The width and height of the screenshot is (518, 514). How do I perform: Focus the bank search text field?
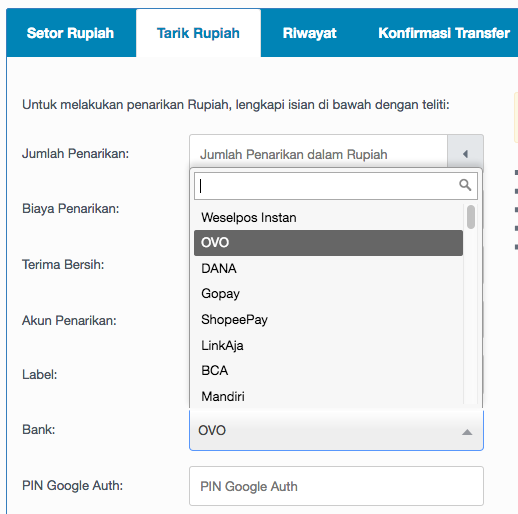pos(336,186)
